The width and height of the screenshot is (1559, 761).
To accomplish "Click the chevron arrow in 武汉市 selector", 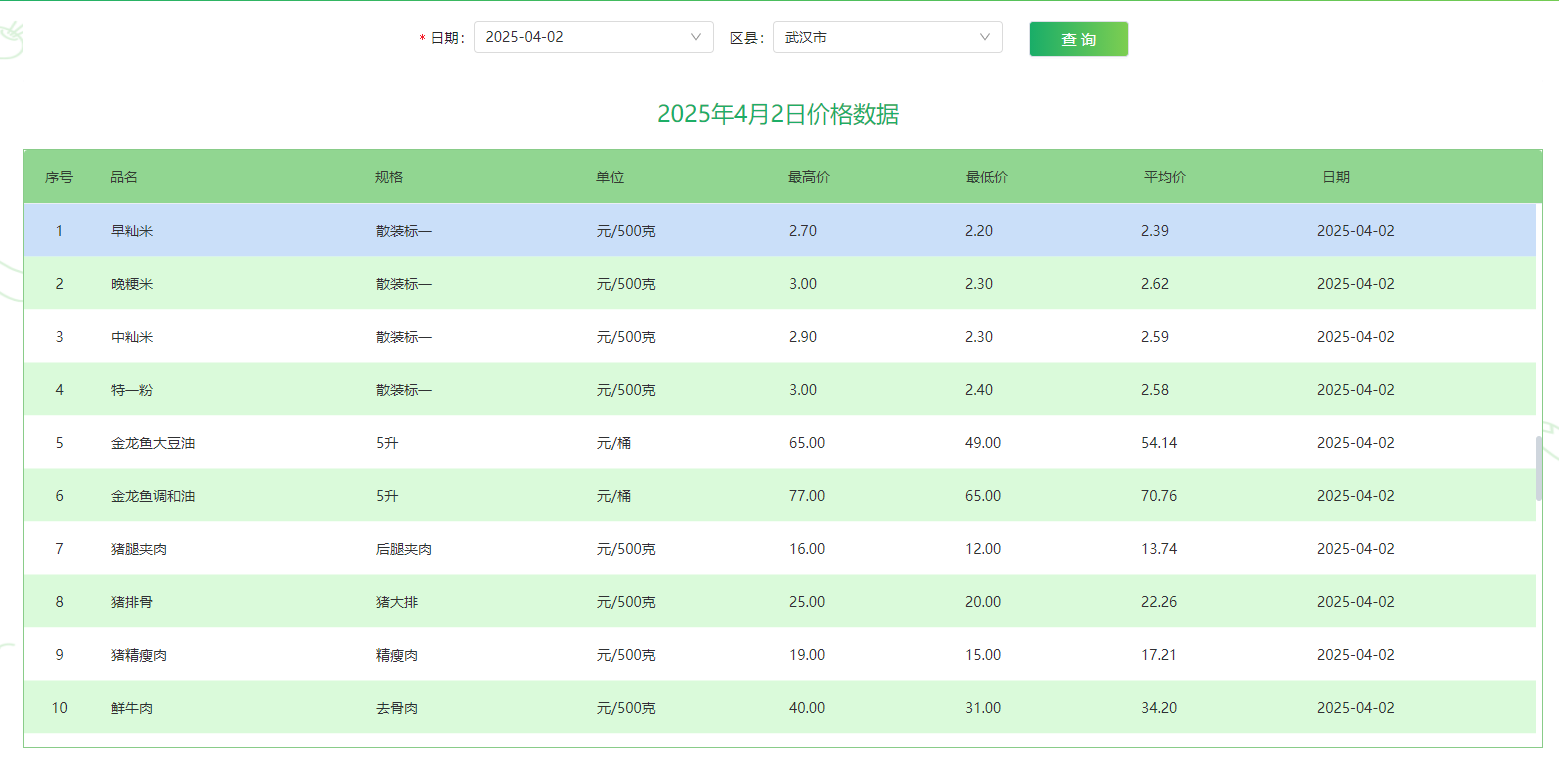I will (x=985, y=37).
